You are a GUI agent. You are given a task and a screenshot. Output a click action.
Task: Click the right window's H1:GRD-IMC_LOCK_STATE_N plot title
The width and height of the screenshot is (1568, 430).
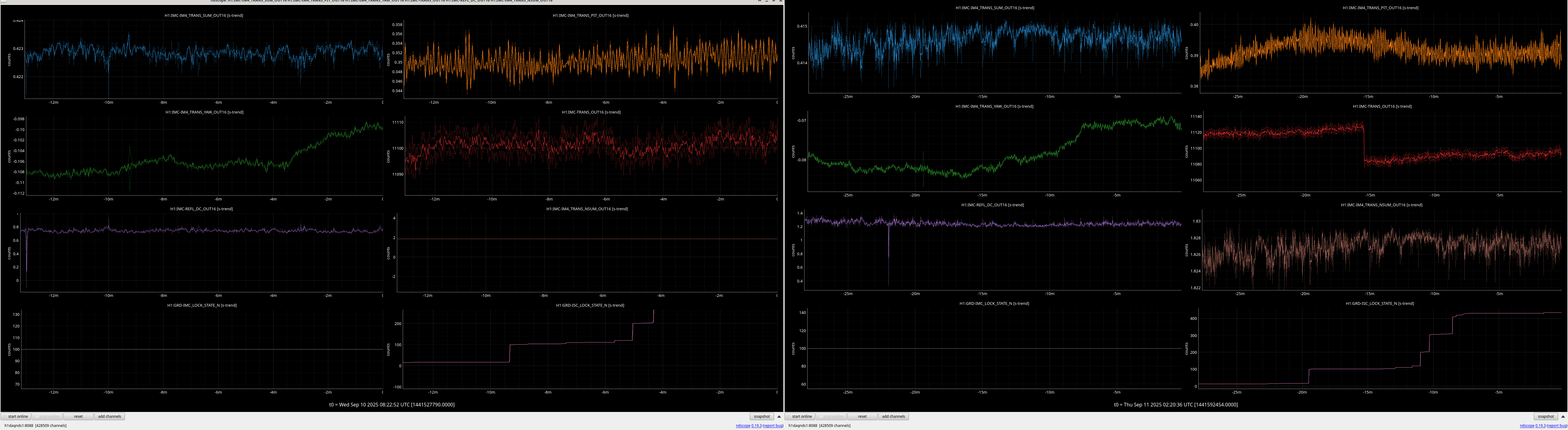coord(994,304)
